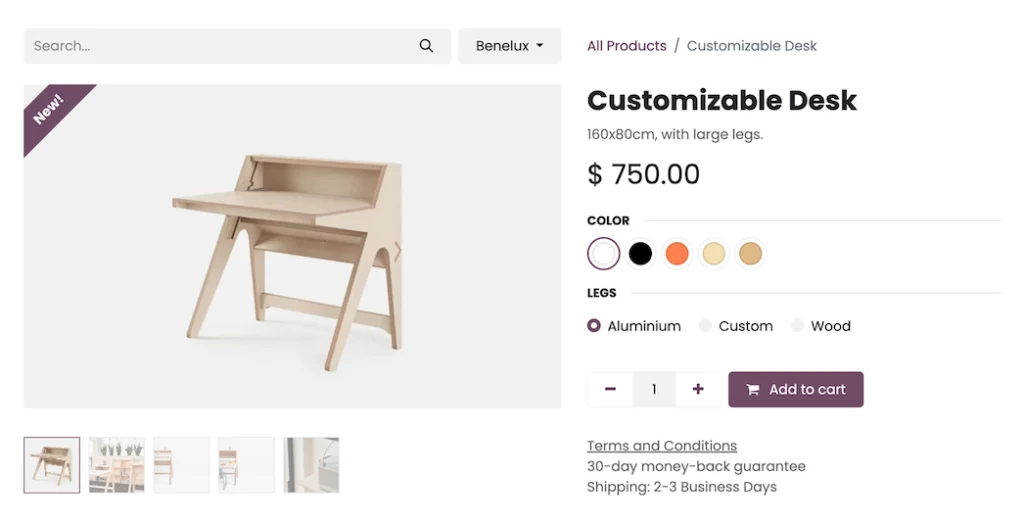Choose the tan wood color swatch
The height and width of the screenshot is (523, 1024).
tap(750, 254)
